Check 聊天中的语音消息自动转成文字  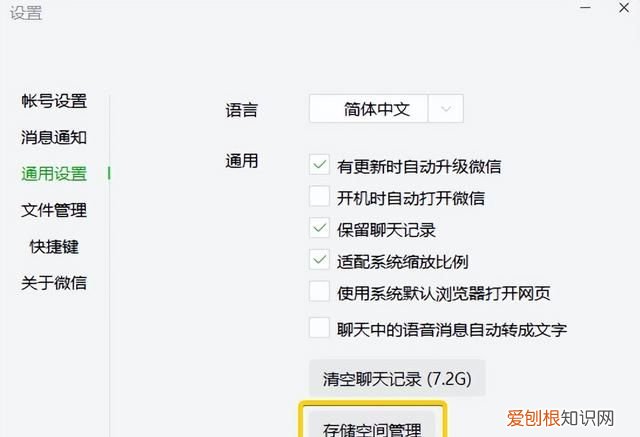pos(319,328)
